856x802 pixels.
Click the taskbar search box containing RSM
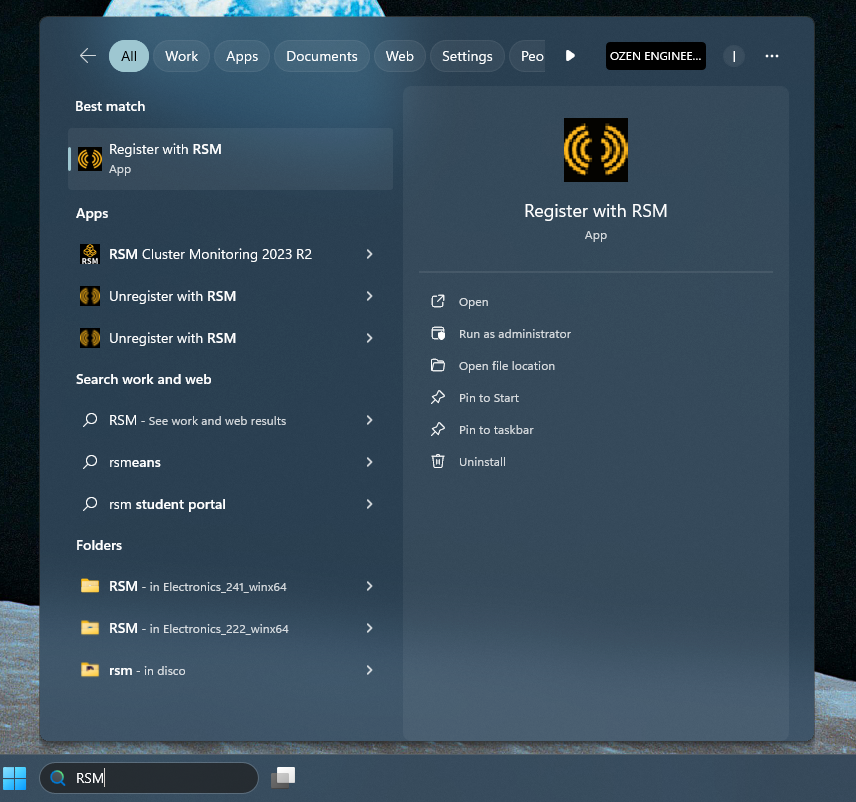click(148, 777)
